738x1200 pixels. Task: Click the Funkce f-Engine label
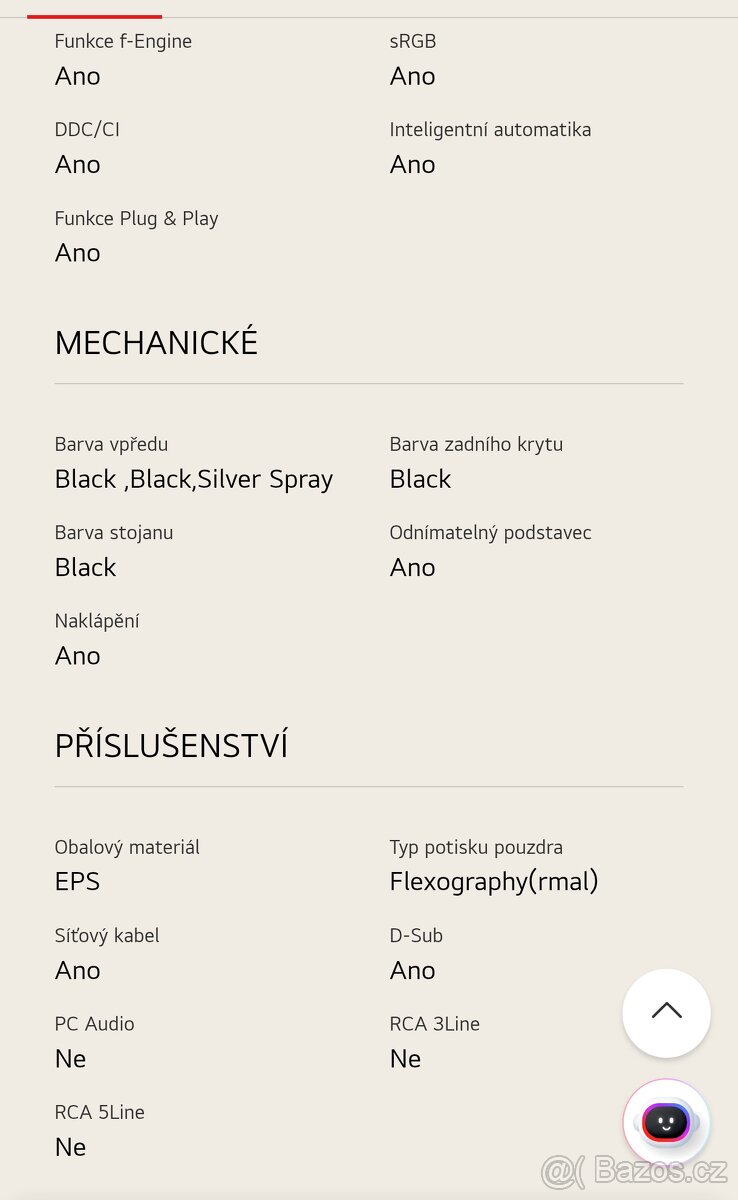(123, 41)
